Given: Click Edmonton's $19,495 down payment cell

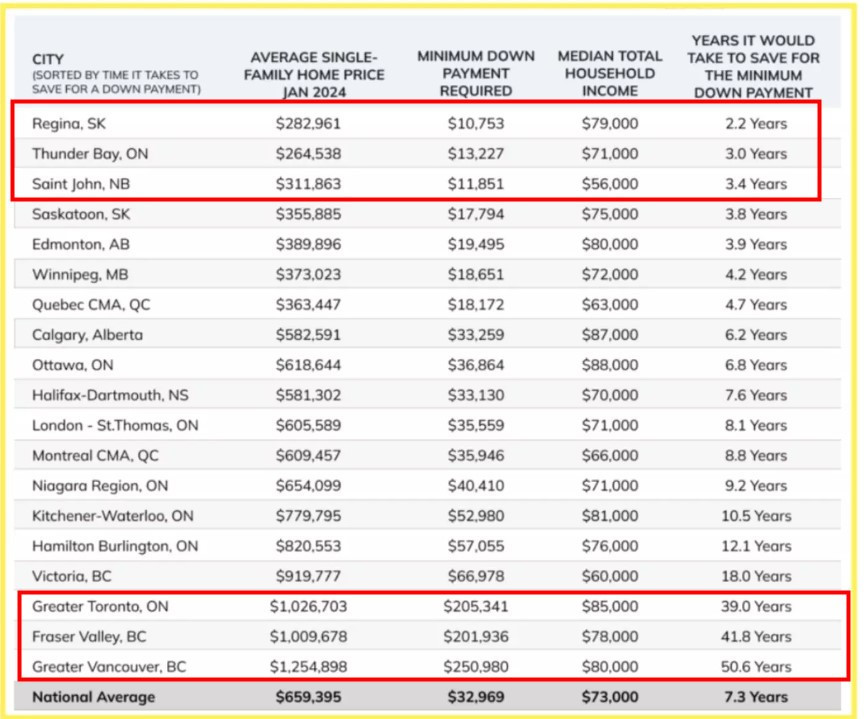Looking at the screenshot, I should point(476,244).
